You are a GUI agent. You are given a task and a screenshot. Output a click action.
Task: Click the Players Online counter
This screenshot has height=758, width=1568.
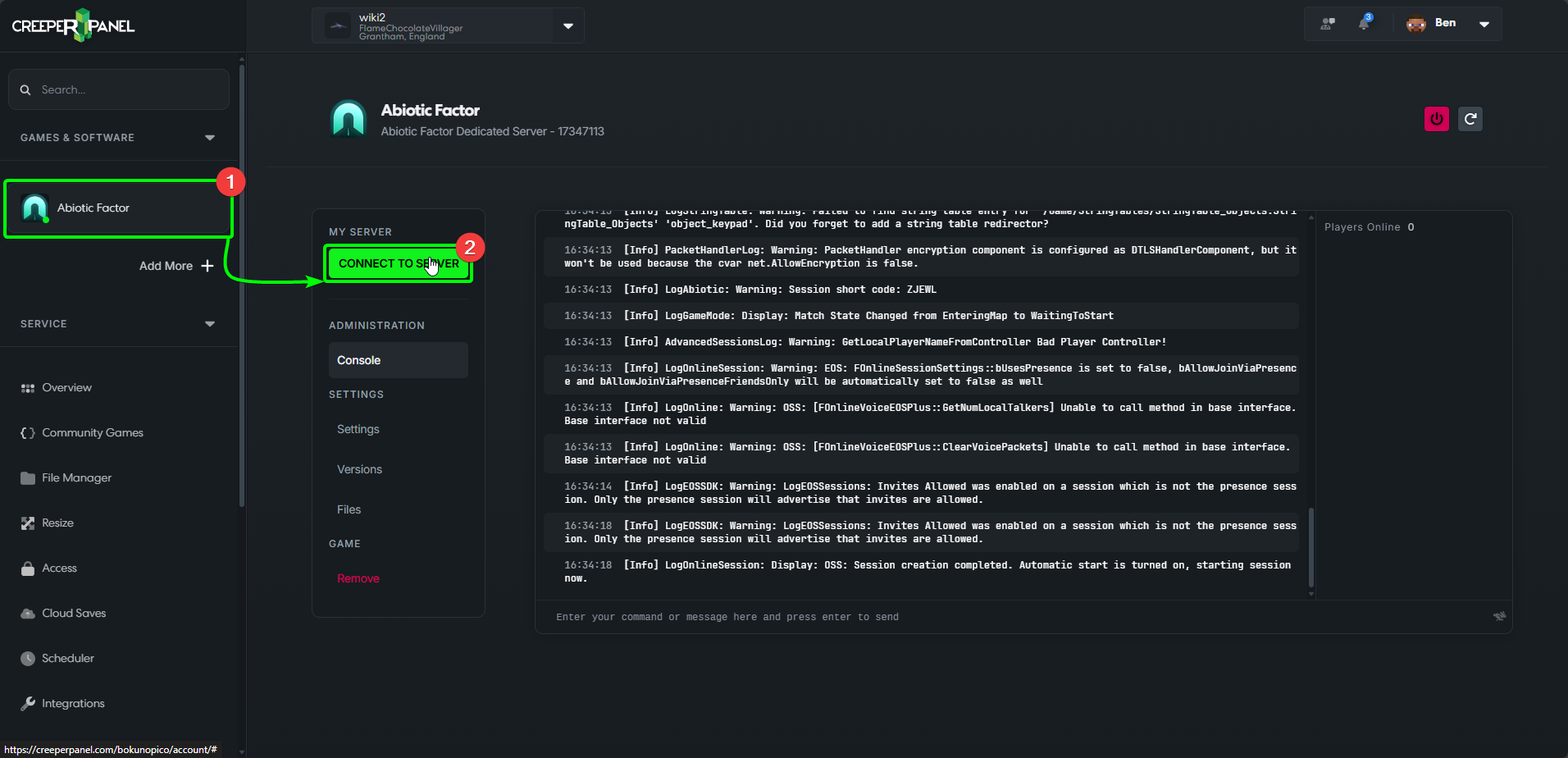pos(1369,227)
